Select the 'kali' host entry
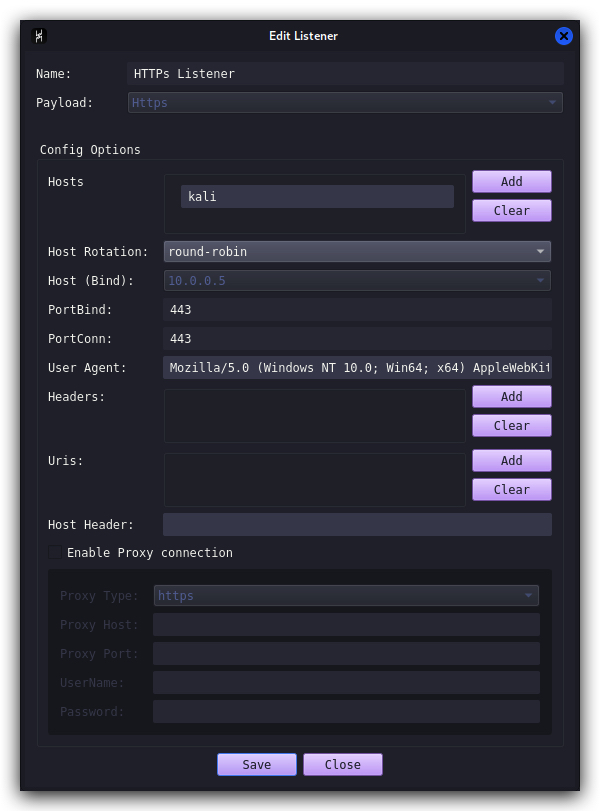This screenshot has width=600, height=811. 317,197
